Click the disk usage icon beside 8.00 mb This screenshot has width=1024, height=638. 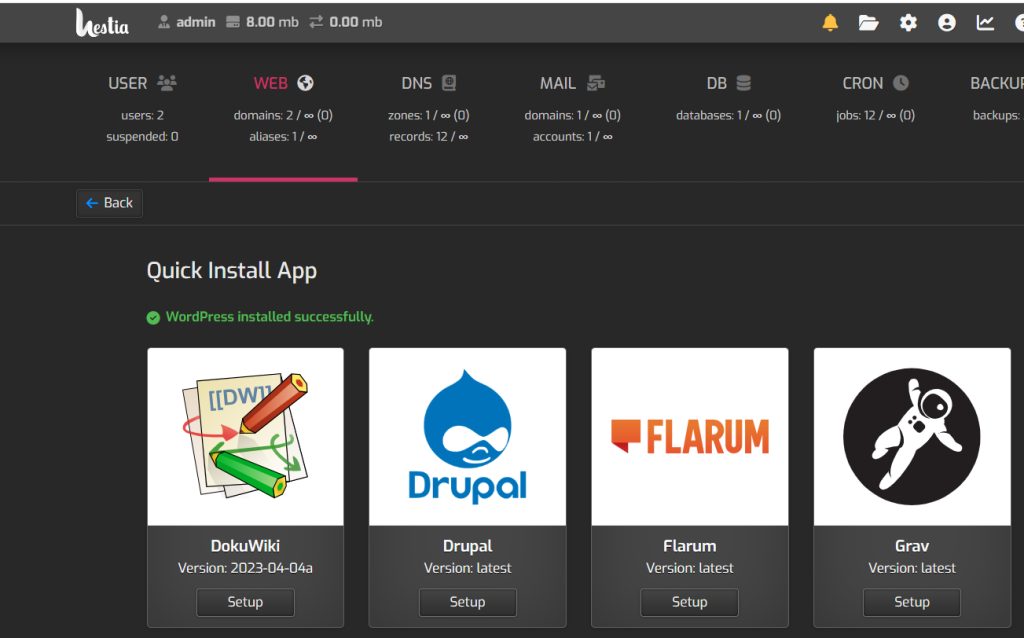[x=232, y=22]
